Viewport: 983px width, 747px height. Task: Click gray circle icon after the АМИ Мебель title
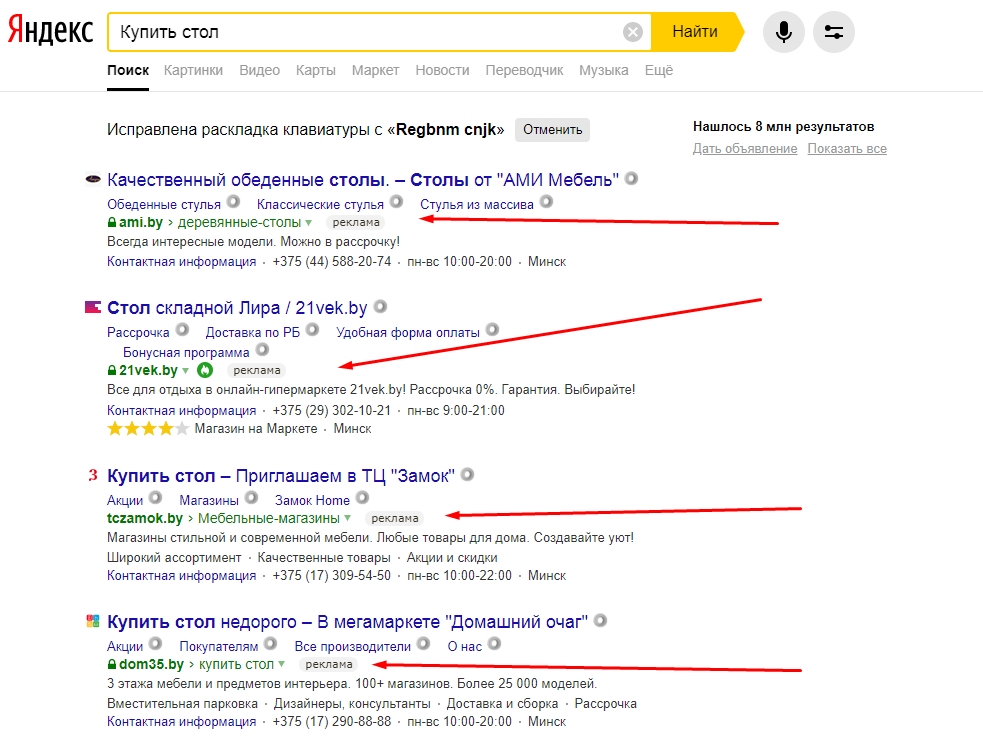(x=631, y=179)
